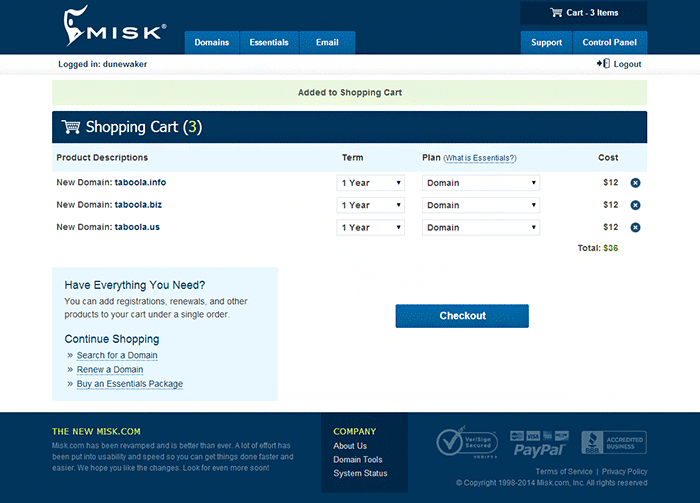Open the Privacy Policy link
This screenshot has height=503, width=700.
tap(624, 472)
